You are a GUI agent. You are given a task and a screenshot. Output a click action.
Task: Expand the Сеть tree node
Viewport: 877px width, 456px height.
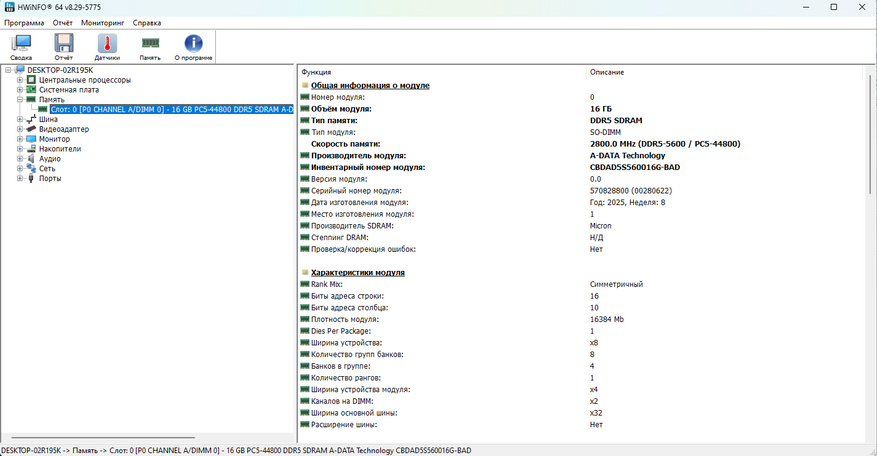pyautogui.click(x=20, y=168)
